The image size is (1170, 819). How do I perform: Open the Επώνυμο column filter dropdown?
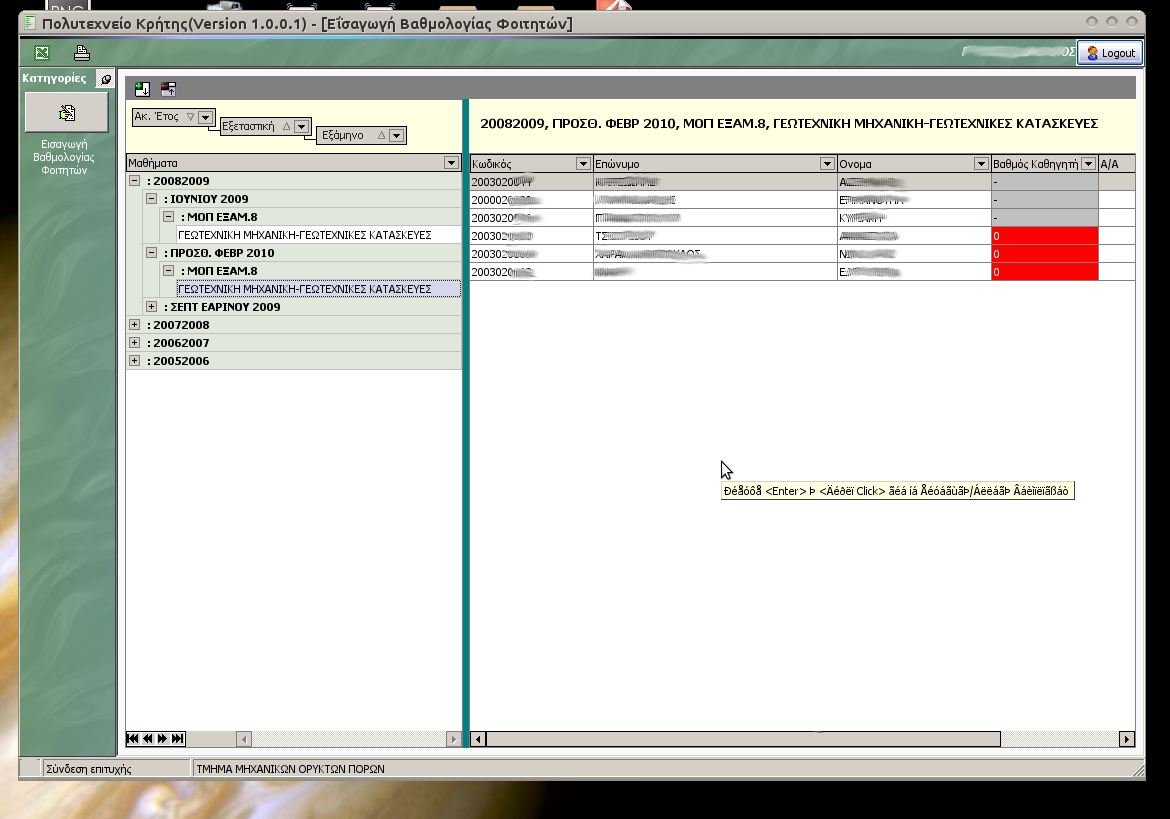pos(826,164)
